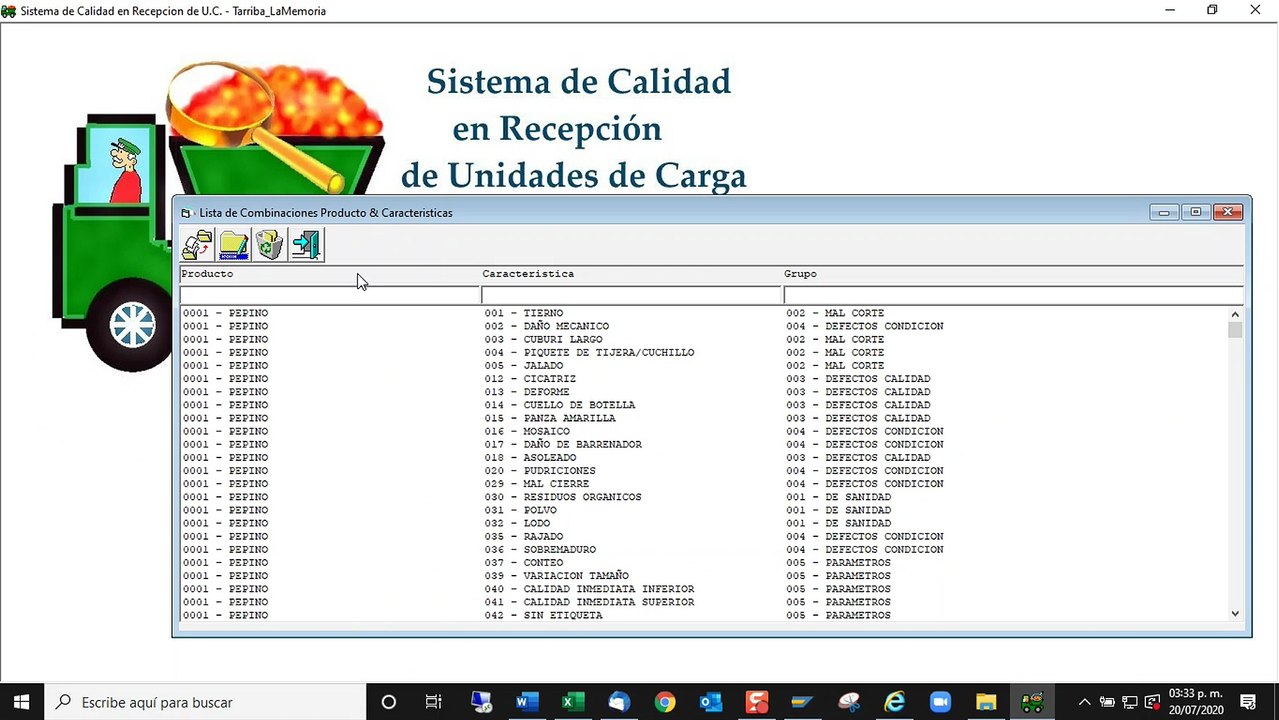Screen dimensions: 1279x720
Task: Open the network computer taskbar icon
Action: [481, 702]
